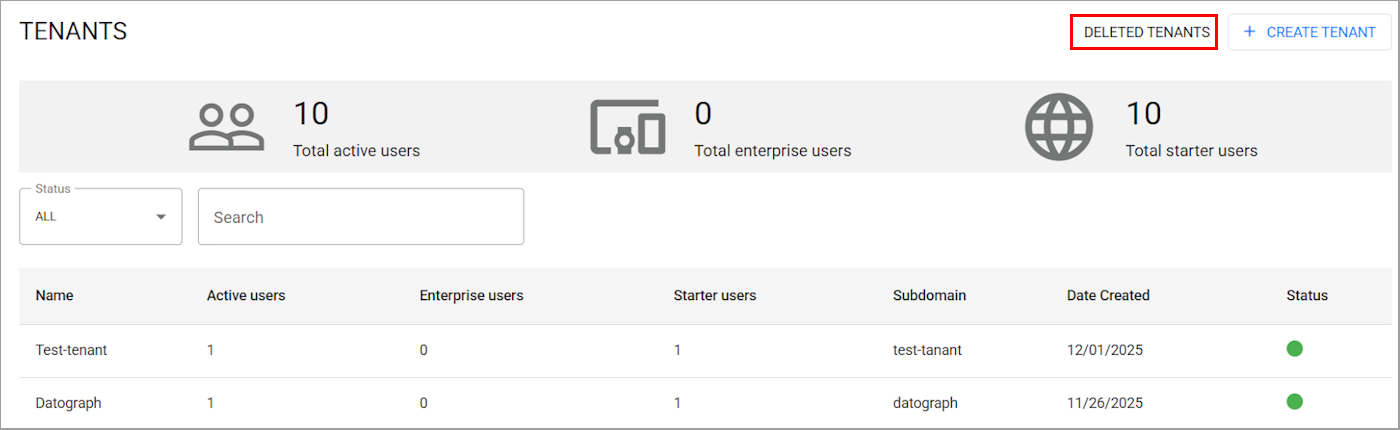Click the plus icon in Create Tenant
1400x430 pixels.
1249,32
